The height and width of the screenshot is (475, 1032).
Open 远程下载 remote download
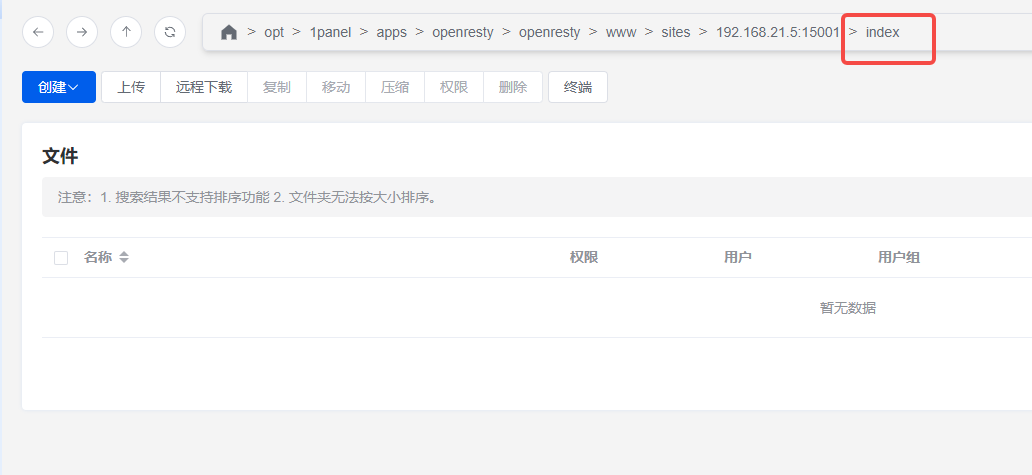(204, 87)
